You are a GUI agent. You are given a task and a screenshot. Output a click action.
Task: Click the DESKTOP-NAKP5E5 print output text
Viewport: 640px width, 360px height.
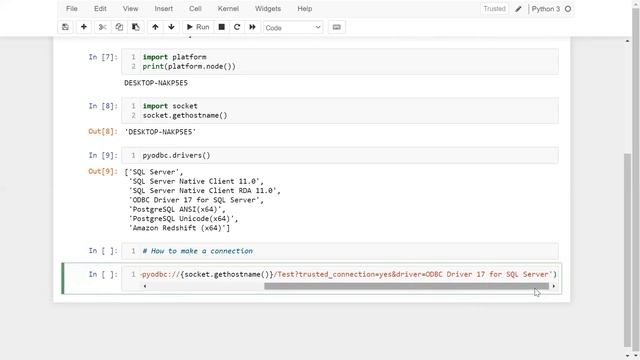coord(156,83)
